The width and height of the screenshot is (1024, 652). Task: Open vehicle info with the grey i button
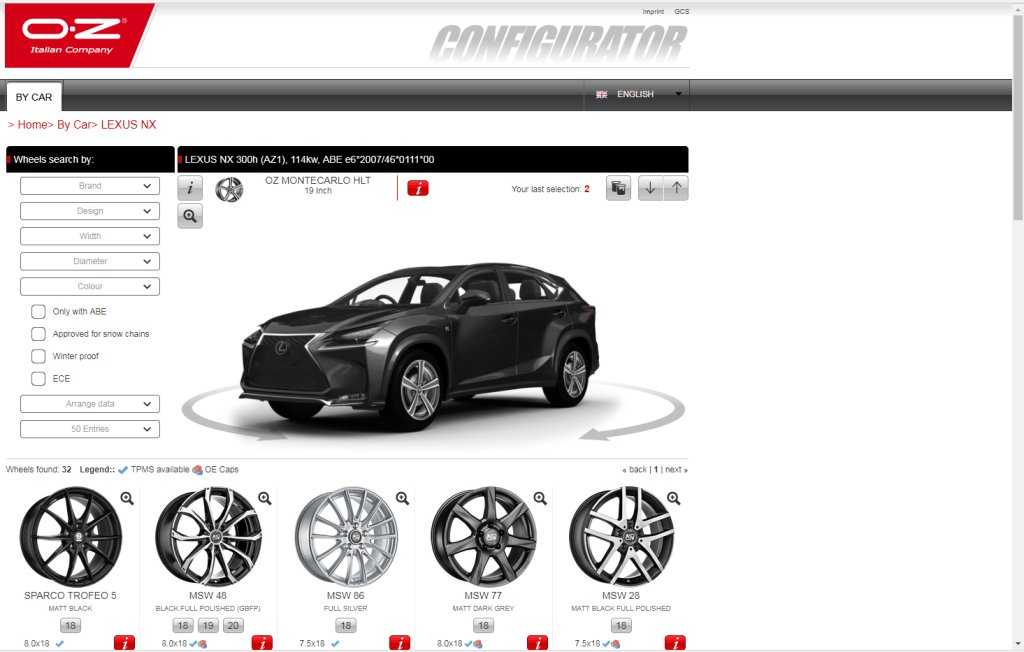(x=190, y=189)
